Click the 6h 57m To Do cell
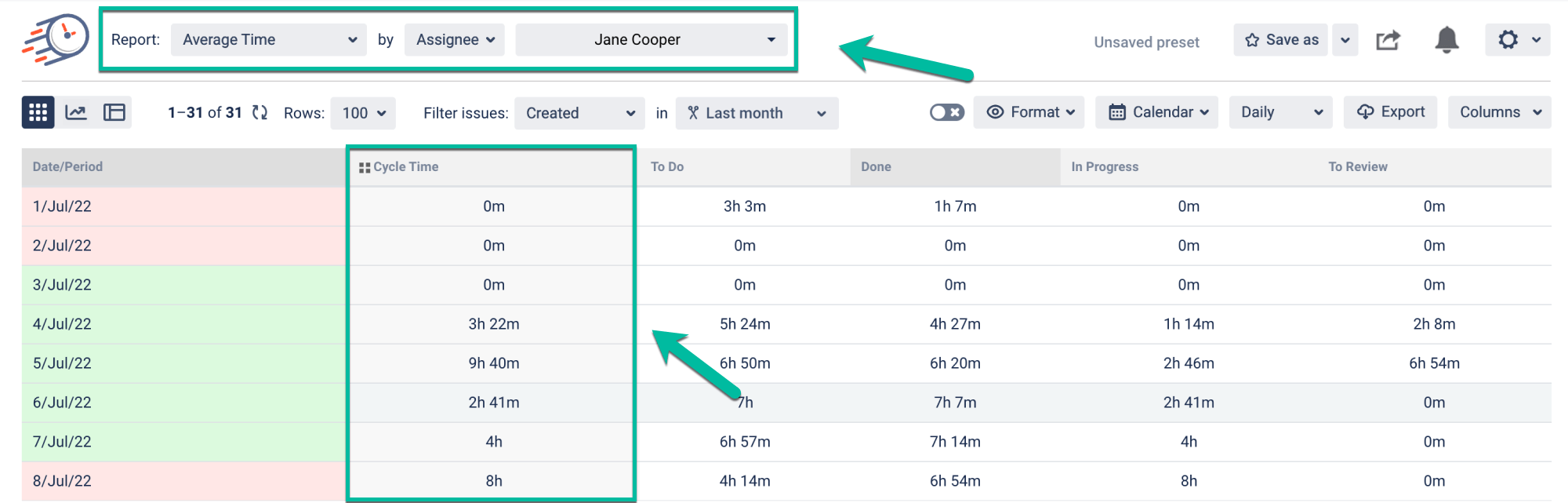 coord(745,442)
